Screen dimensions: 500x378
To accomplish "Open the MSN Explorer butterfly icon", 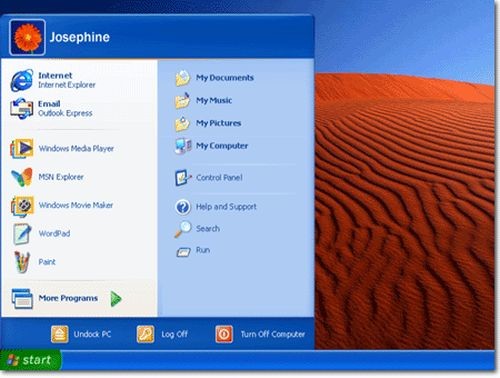I will point(22,177).
